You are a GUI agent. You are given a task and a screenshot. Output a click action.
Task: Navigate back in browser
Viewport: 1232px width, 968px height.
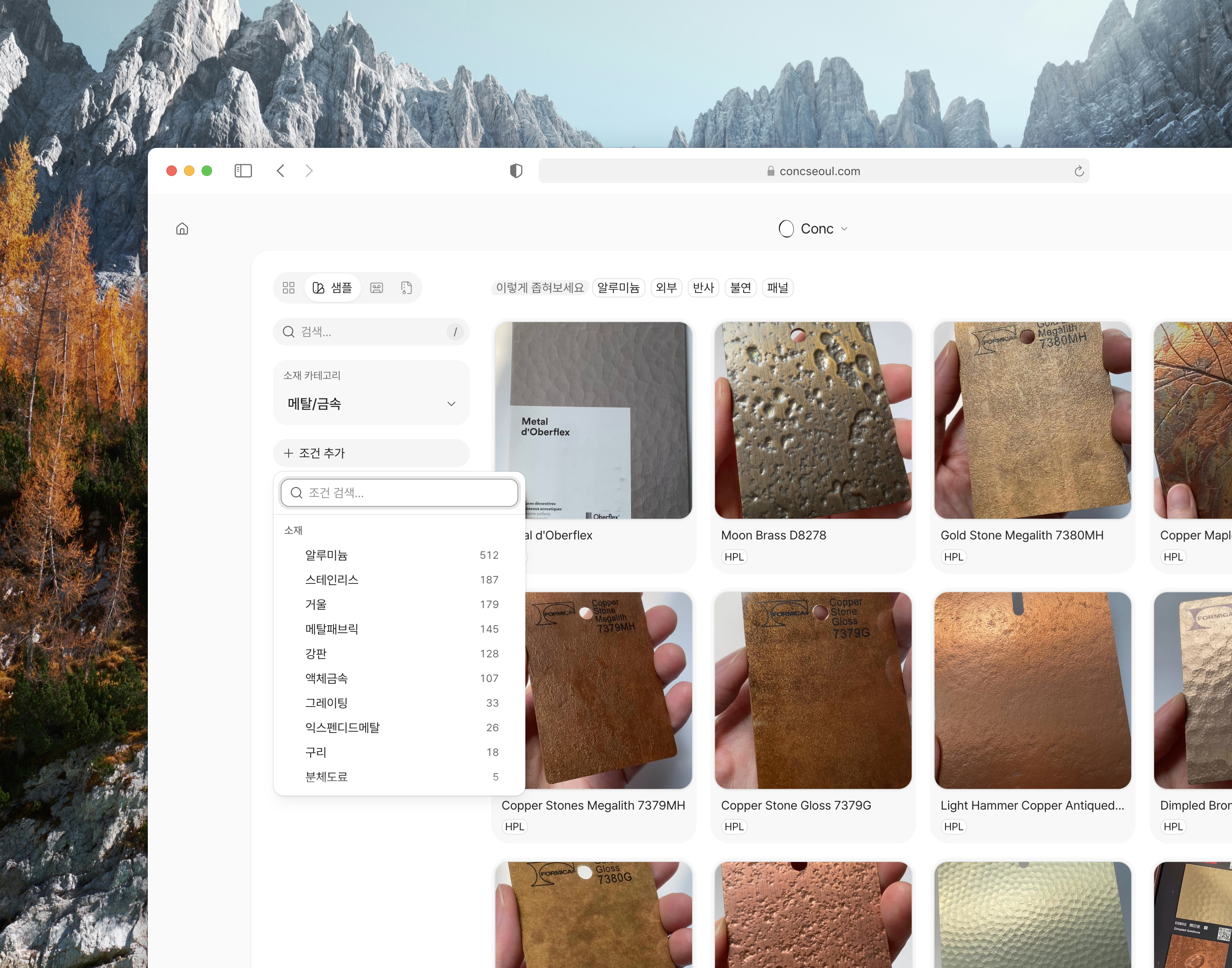[x=281, y=171]
